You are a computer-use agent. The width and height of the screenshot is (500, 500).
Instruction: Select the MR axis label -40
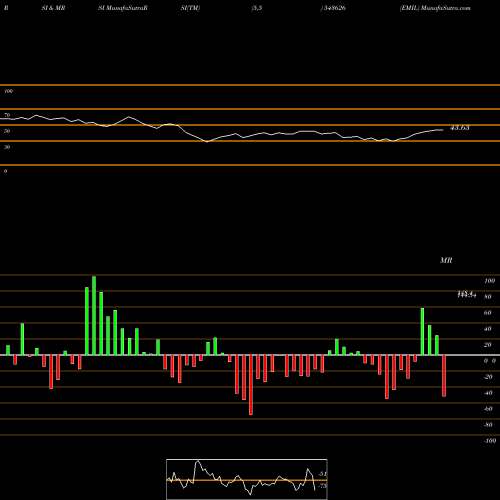tap(488, 393)
